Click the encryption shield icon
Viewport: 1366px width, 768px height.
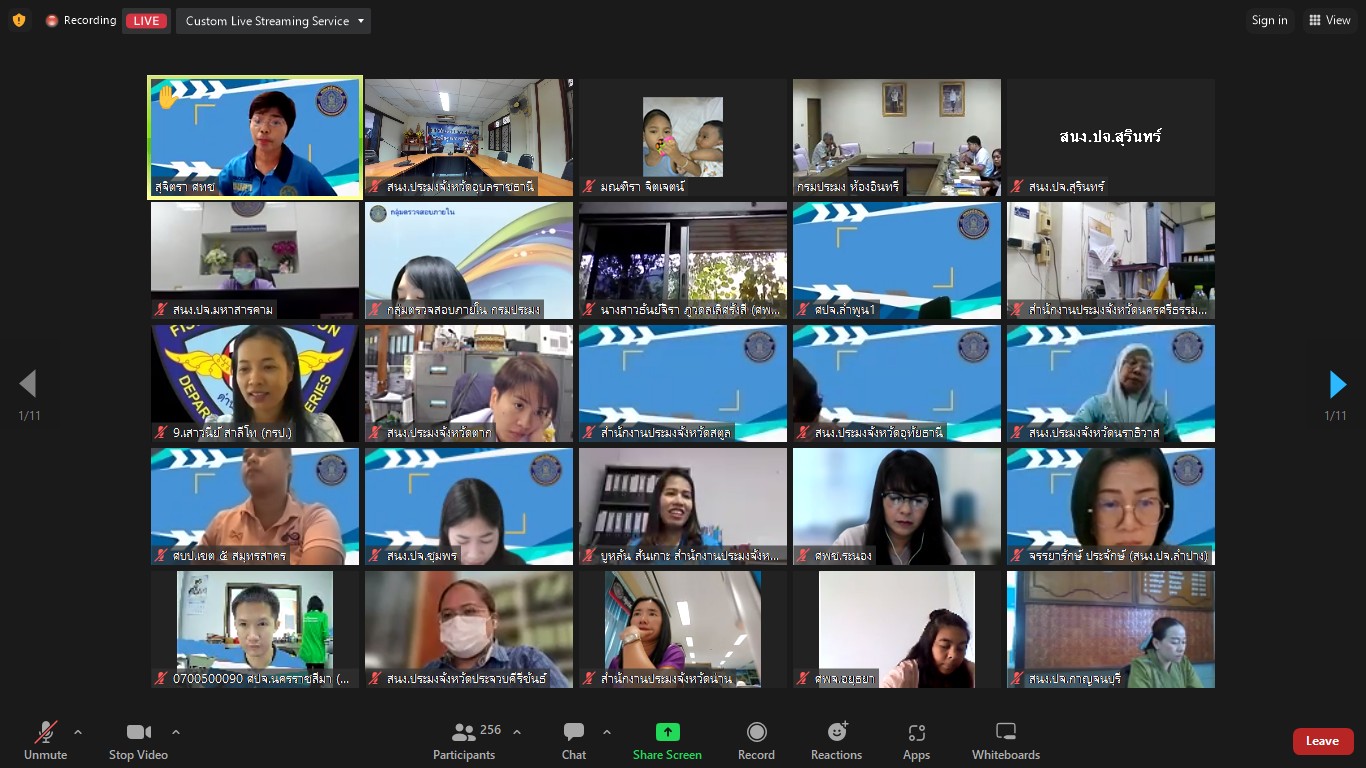click(19, 20)
